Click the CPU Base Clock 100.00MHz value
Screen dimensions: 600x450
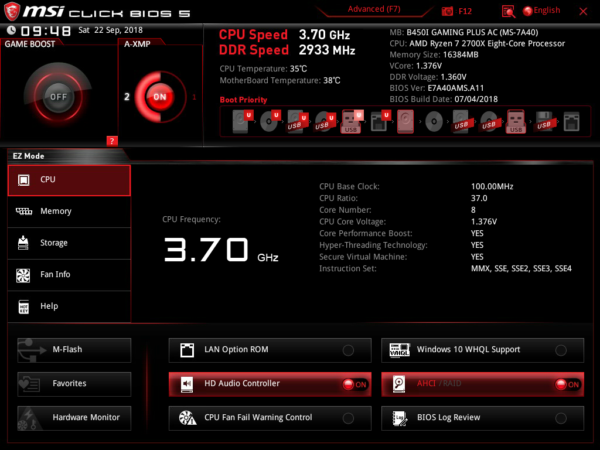coord(492,186)
